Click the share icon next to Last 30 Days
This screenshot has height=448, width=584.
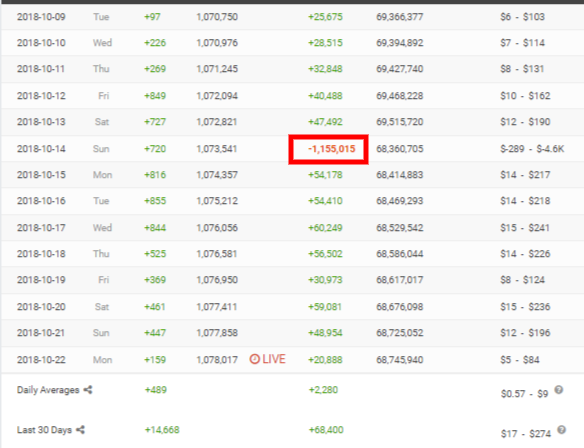tap(80, 430)
